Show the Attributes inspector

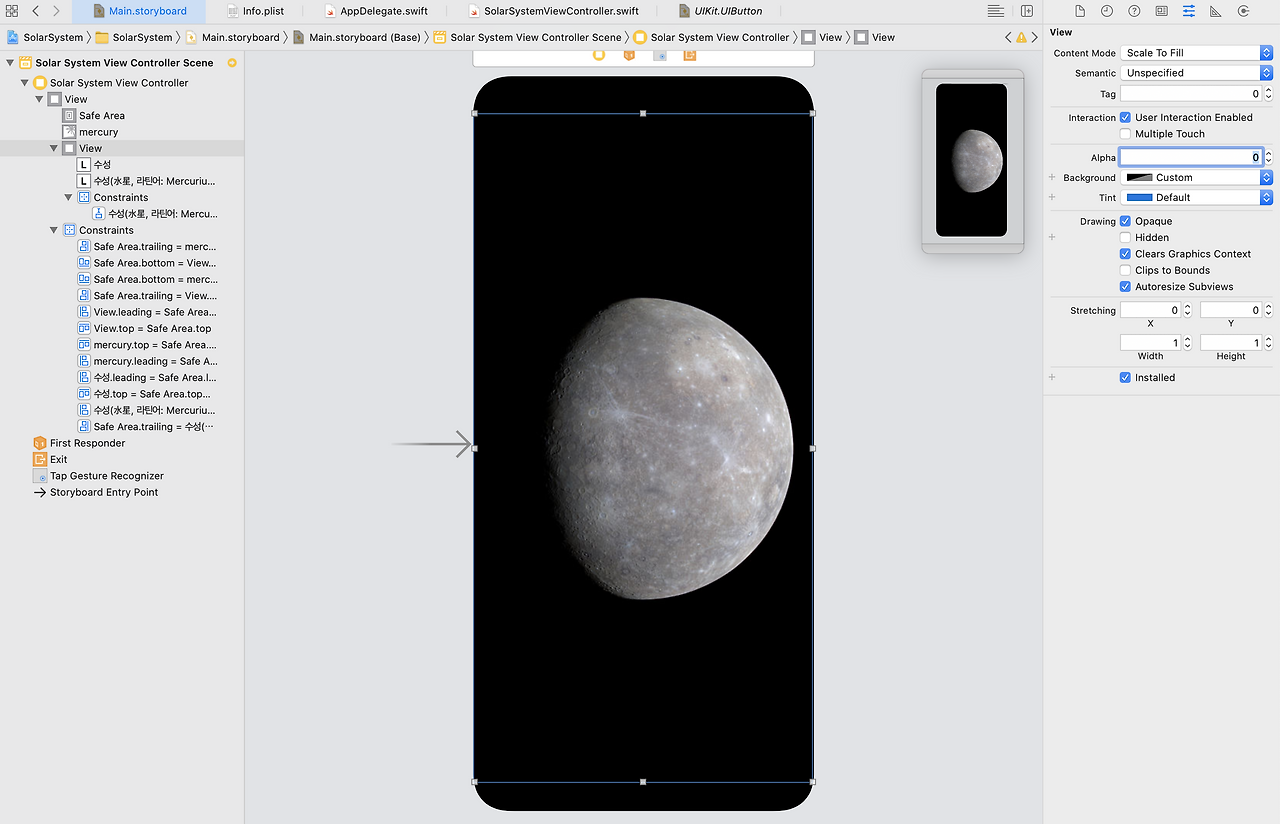pyautogui.click(x=1189, y=11)
